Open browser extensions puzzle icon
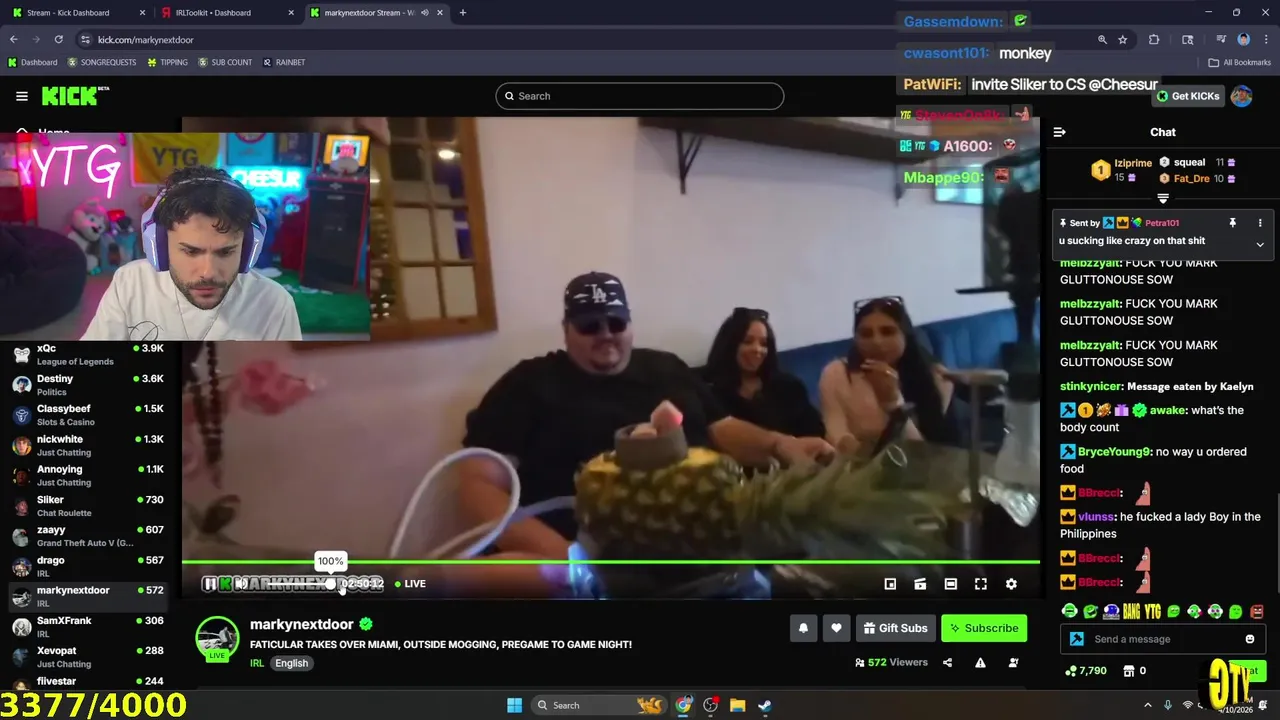Image resolution: width=1280 pixels, height=720 pixels. [1154, 39]
